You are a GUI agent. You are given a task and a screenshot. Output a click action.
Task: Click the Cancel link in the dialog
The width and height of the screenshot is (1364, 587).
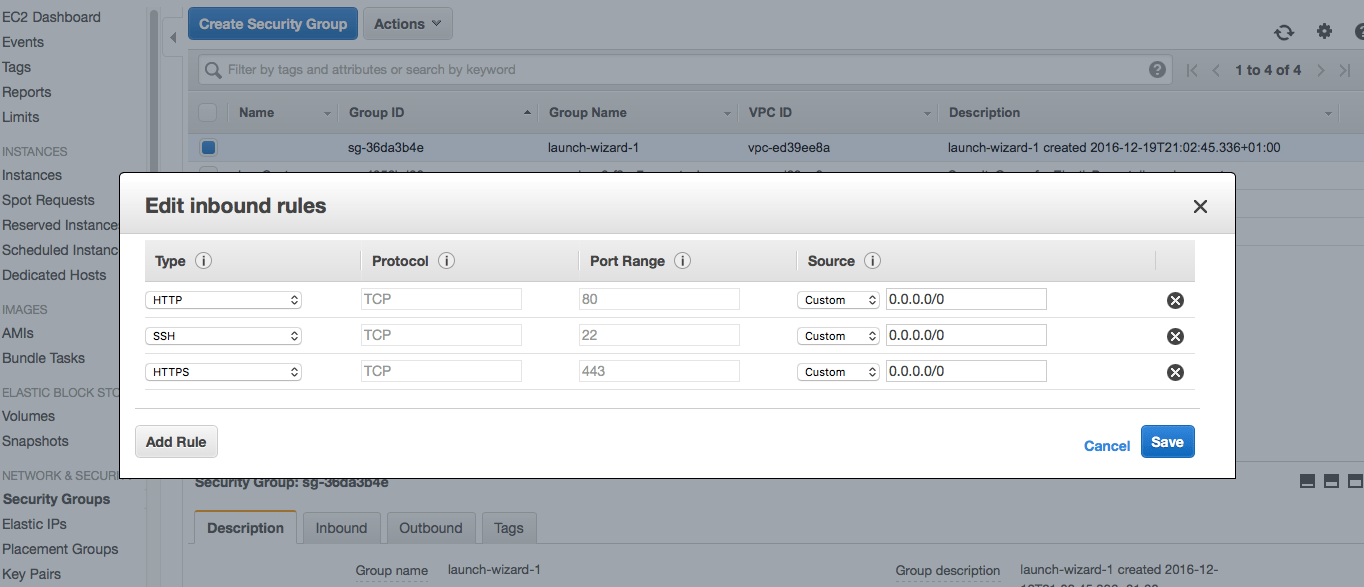click(1106, 446)
